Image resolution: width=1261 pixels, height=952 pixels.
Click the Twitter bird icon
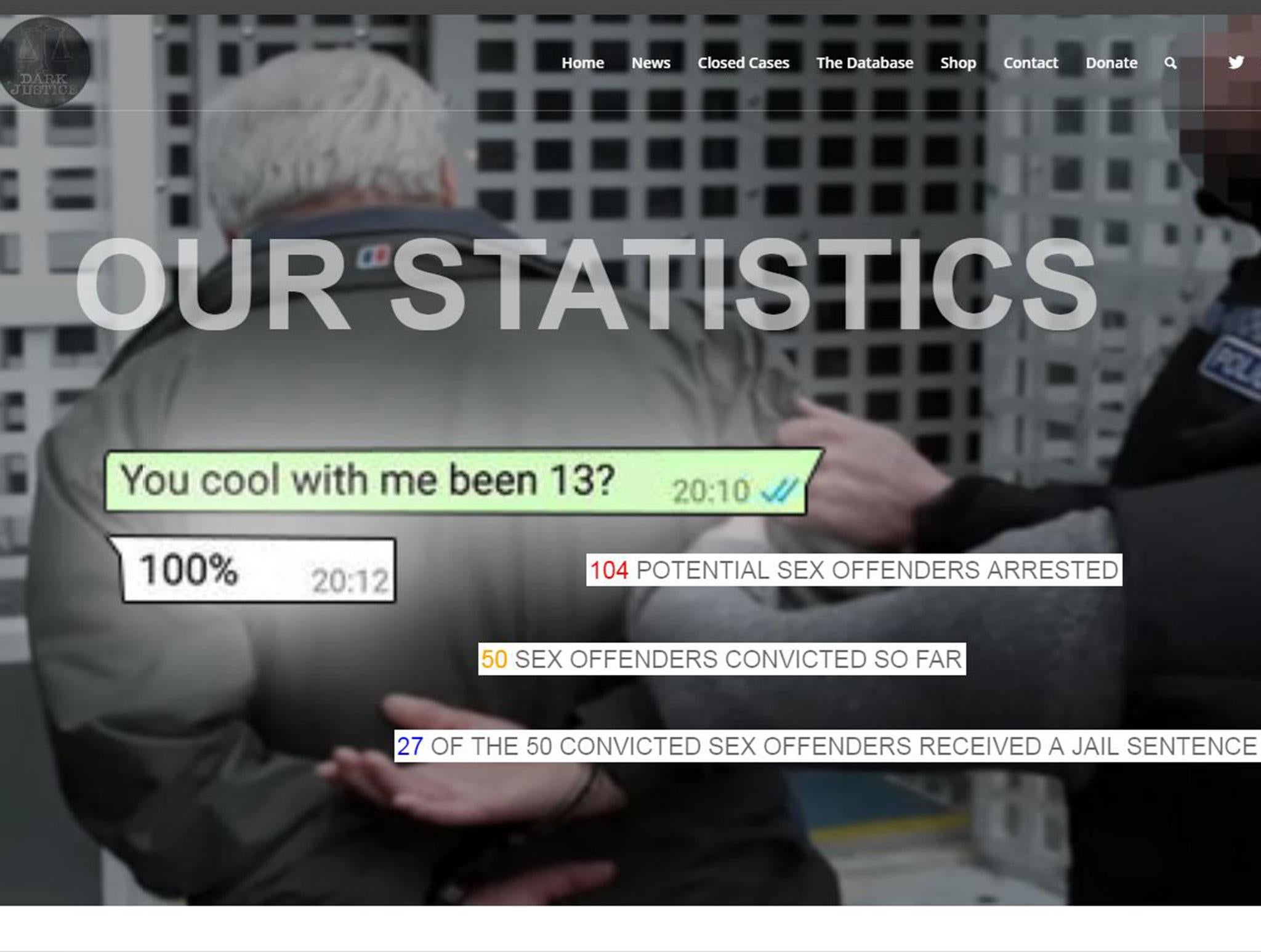pyautogui.click(x=1237, y=61)
